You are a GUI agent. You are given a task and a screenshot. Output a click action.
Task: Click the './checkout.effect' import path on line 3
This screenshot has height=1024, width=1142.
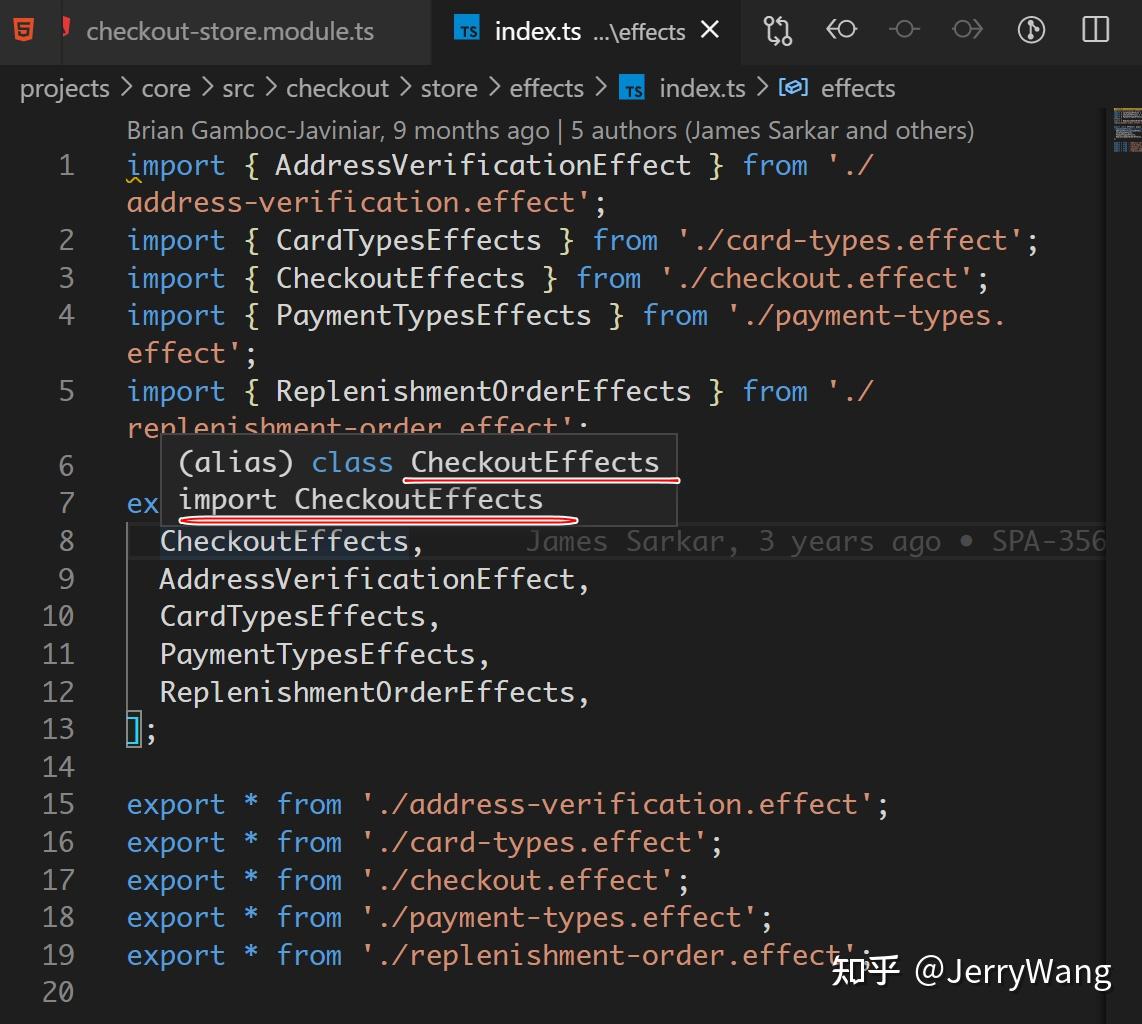(816, 278)
